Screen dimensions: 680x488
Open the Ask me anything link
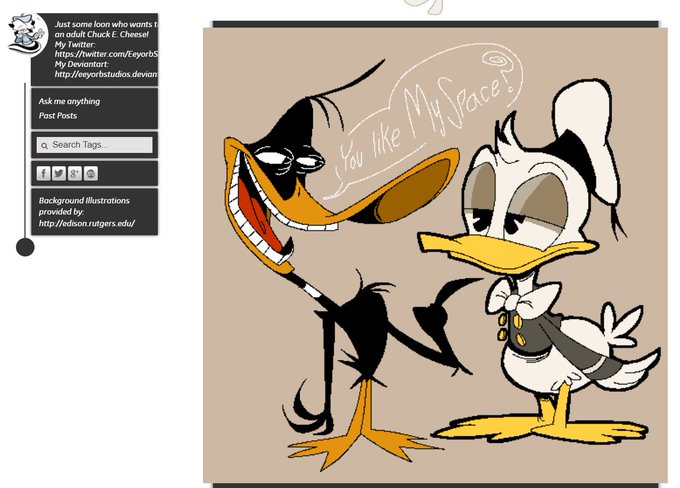click(69, 101)
